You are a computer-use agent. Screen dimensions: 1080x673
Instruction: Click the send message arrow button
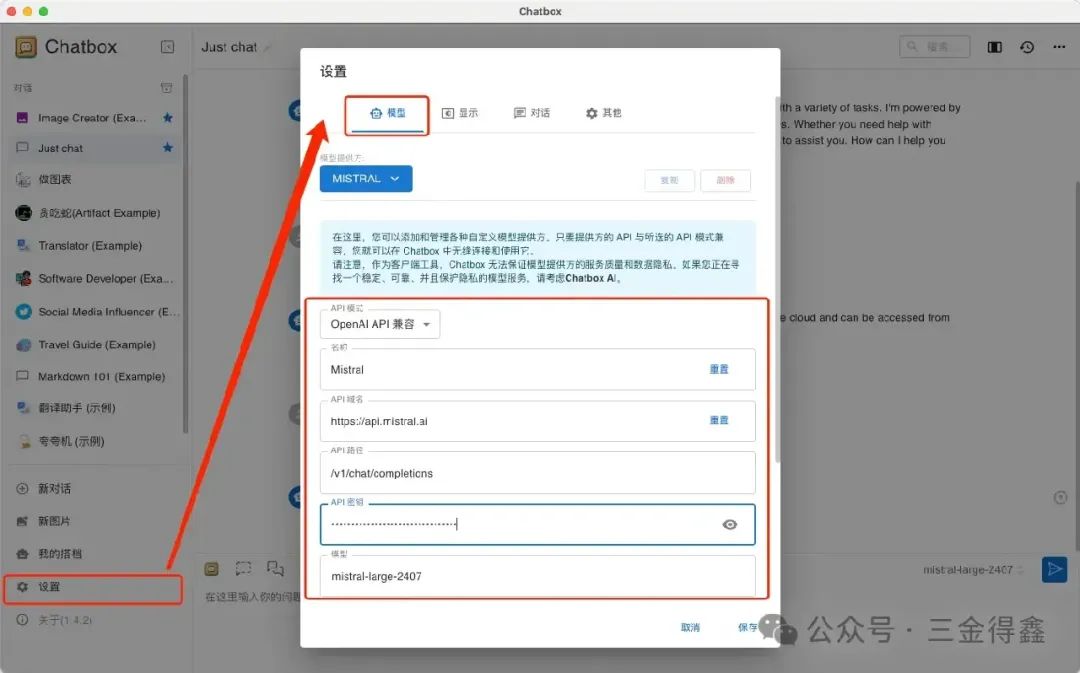pos(1054,569)
